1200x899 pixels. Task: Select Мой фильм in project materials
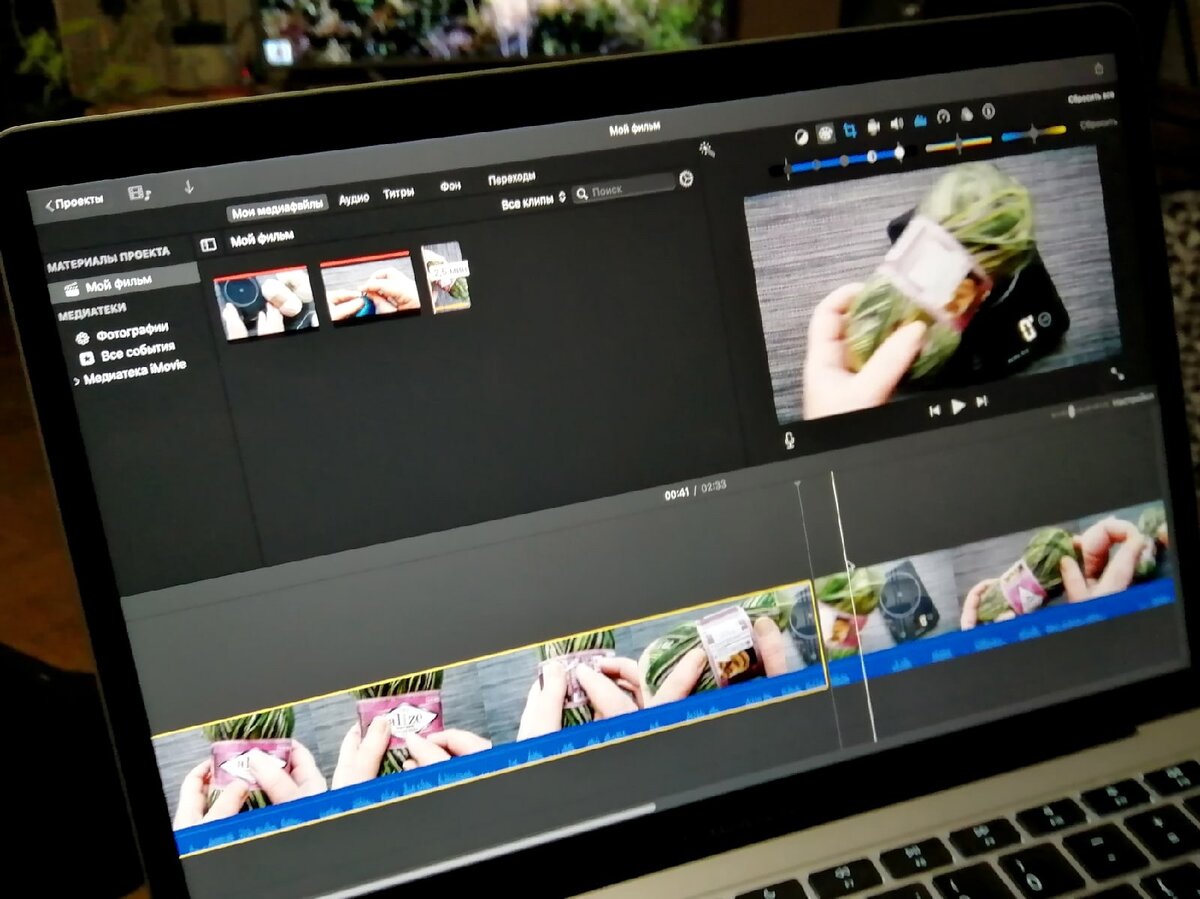click(125, 283)
